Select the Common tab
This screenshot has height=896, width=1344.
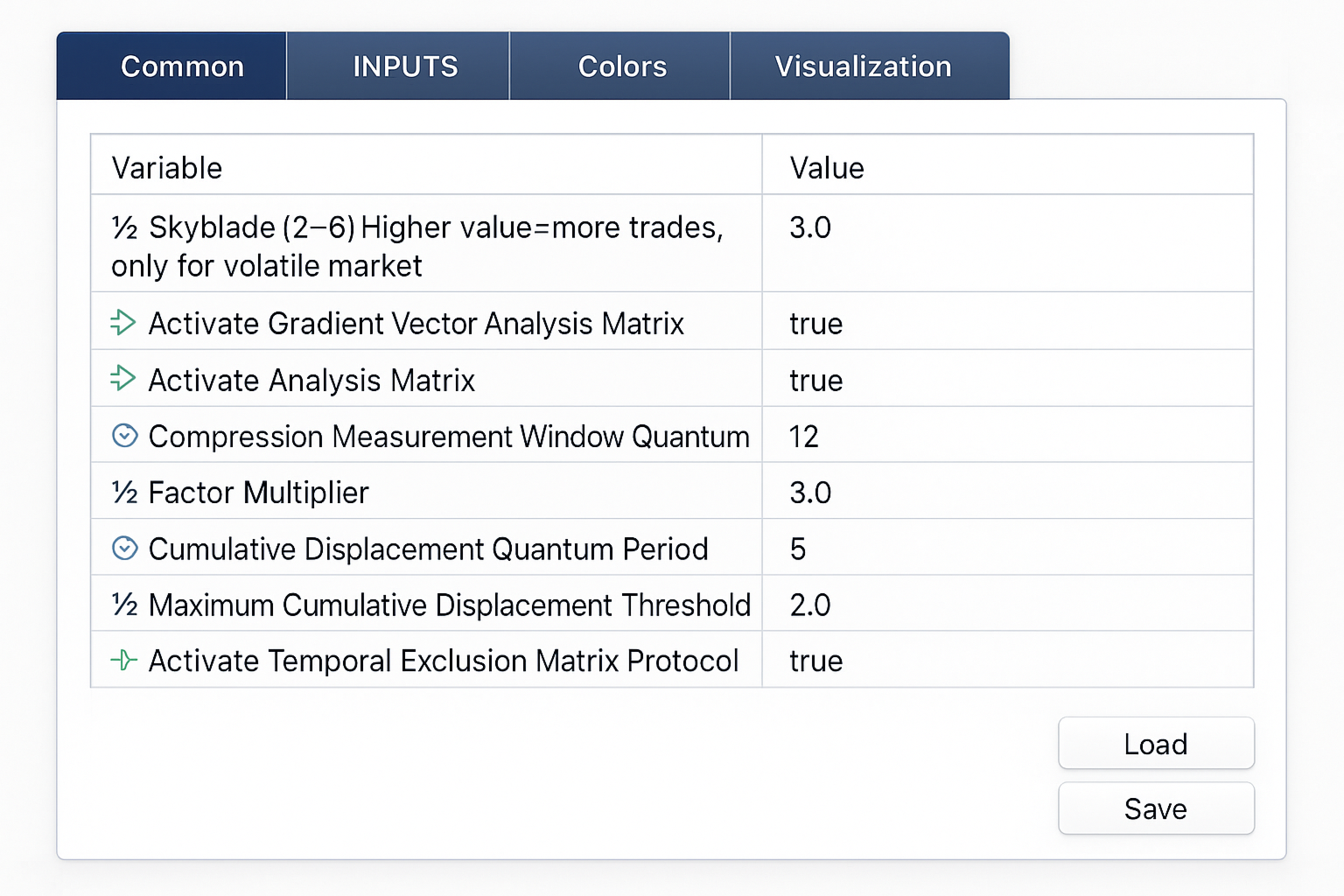(x=182, y=66)
